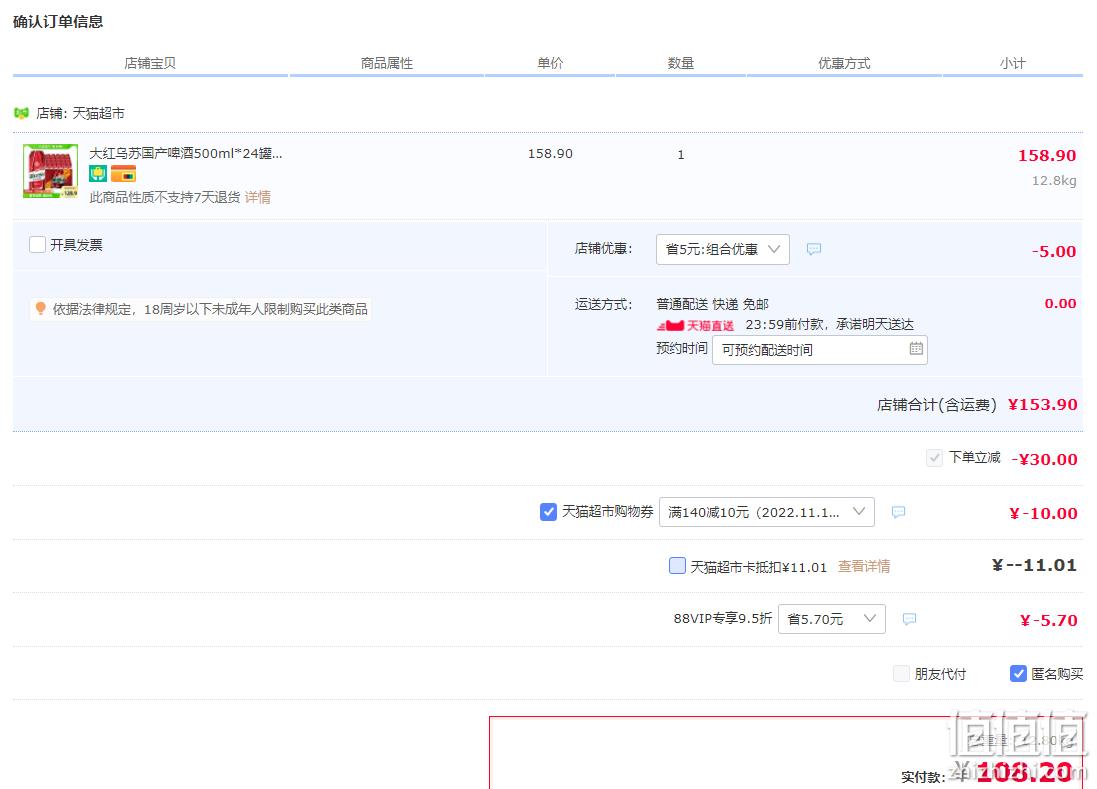
Task: Click the 店铺优惠 label
Action: click(x=603, y=248)
